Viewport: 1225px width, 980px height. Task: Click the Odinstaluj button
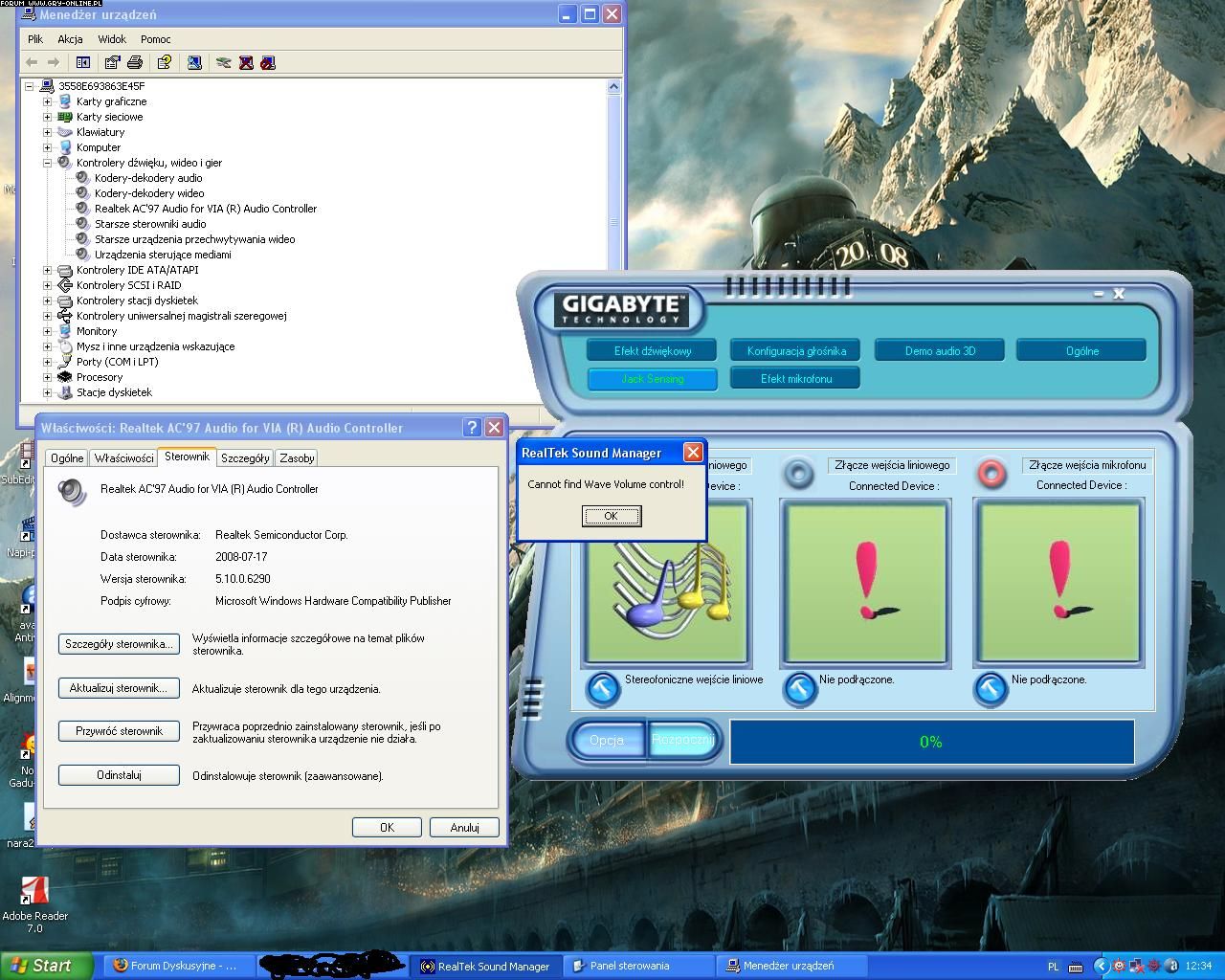point(119,775)
